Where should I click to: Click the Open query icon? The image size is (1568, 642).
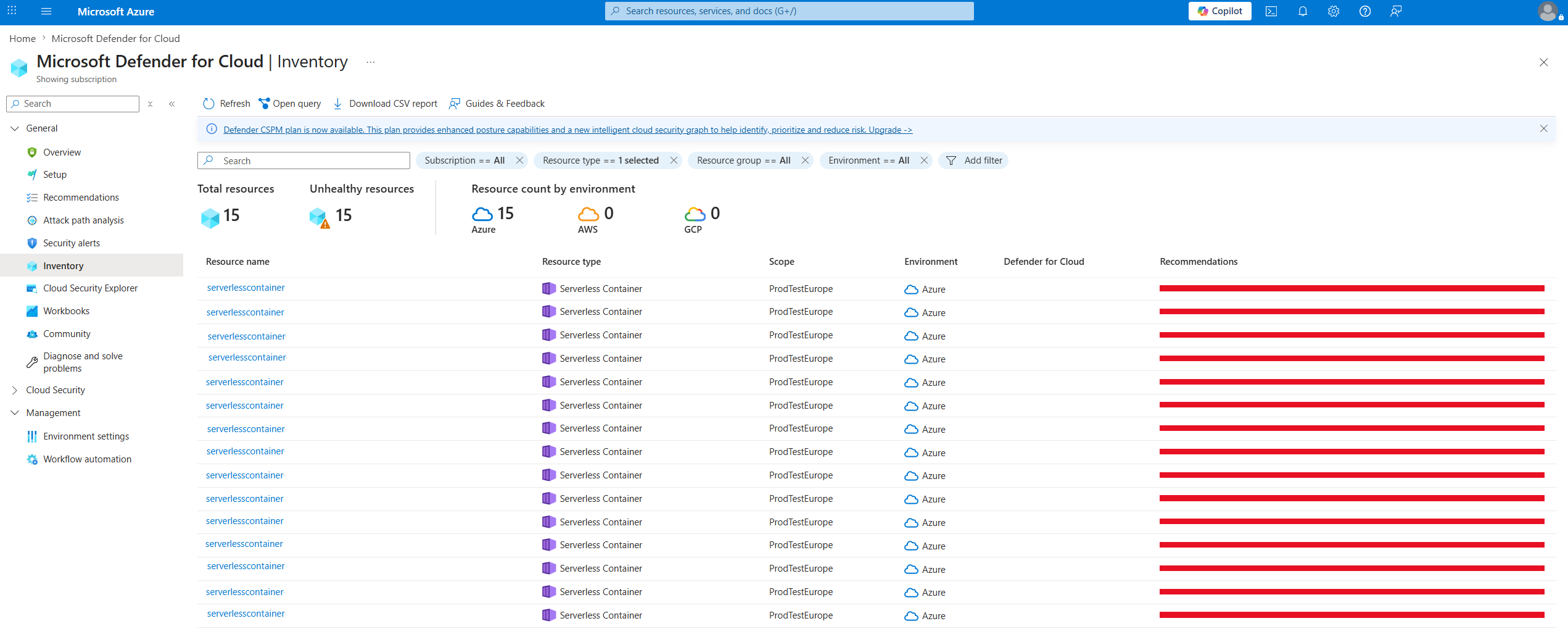pyautogui.click(x=265, y=103)
